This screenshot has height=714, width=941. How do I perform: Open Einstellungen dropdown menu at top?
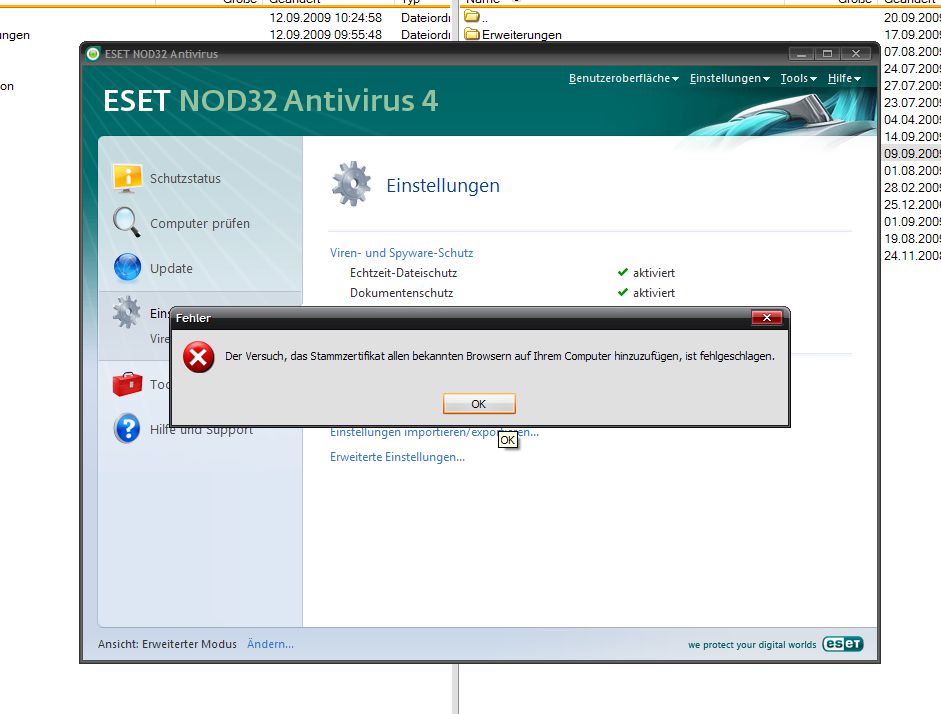tap(729, 79)
